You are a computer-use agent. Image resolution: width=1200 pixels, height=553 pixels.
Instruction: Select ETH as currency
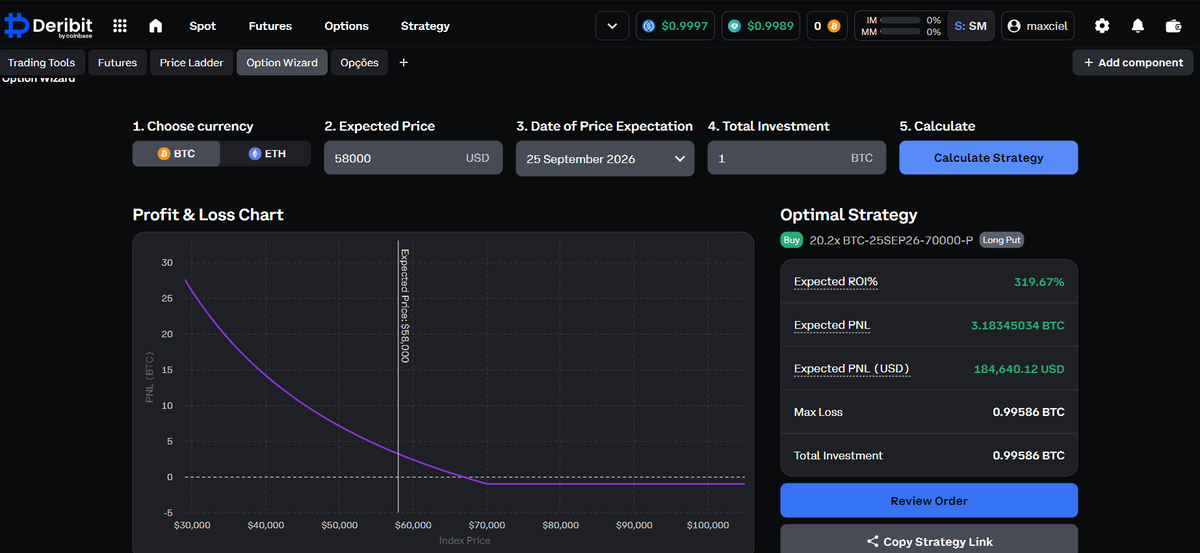coord(266,154)
